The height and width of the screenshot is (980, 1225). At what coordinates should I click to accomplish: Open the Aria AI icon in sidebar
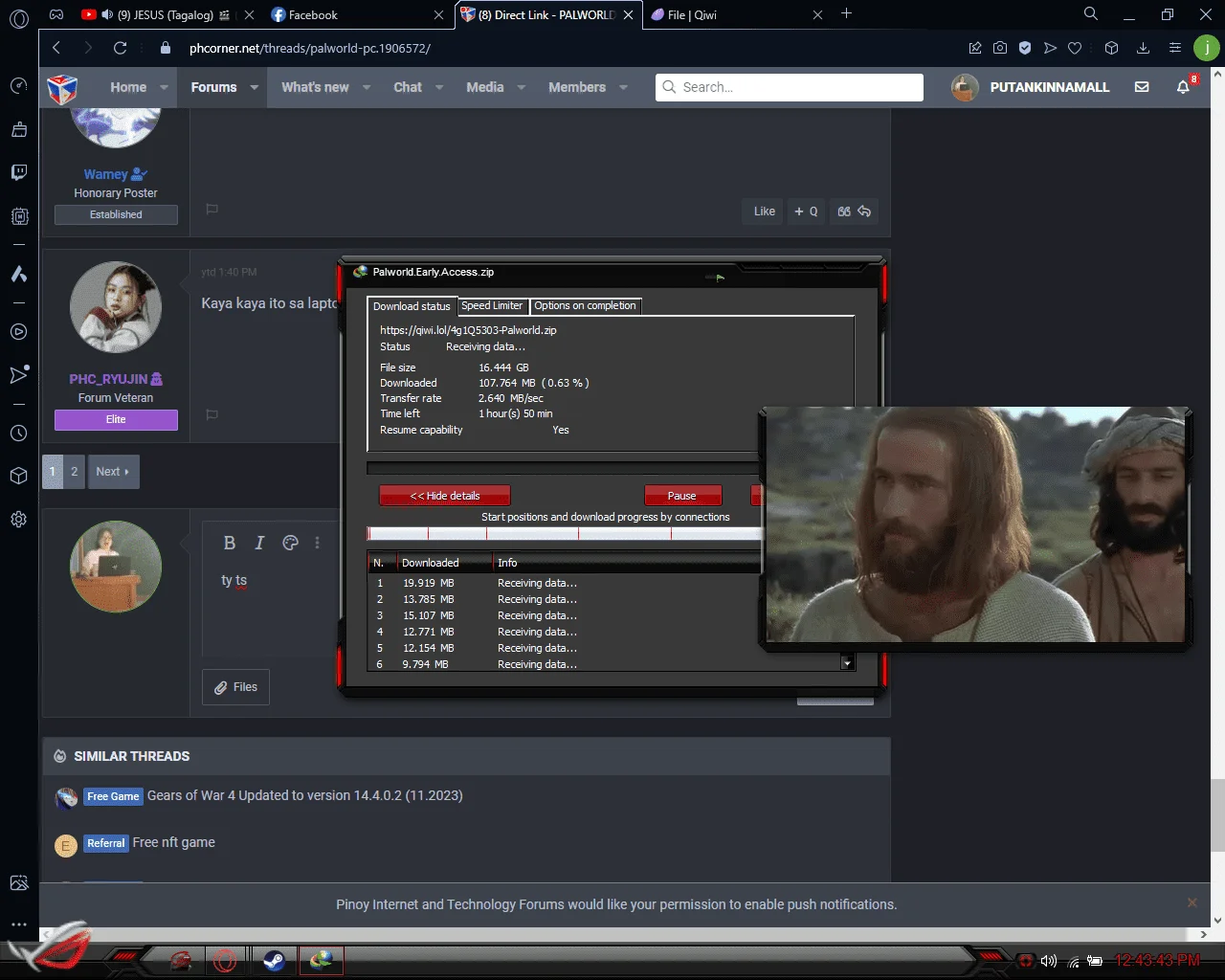pyautogui.click(x=18, y=275)
